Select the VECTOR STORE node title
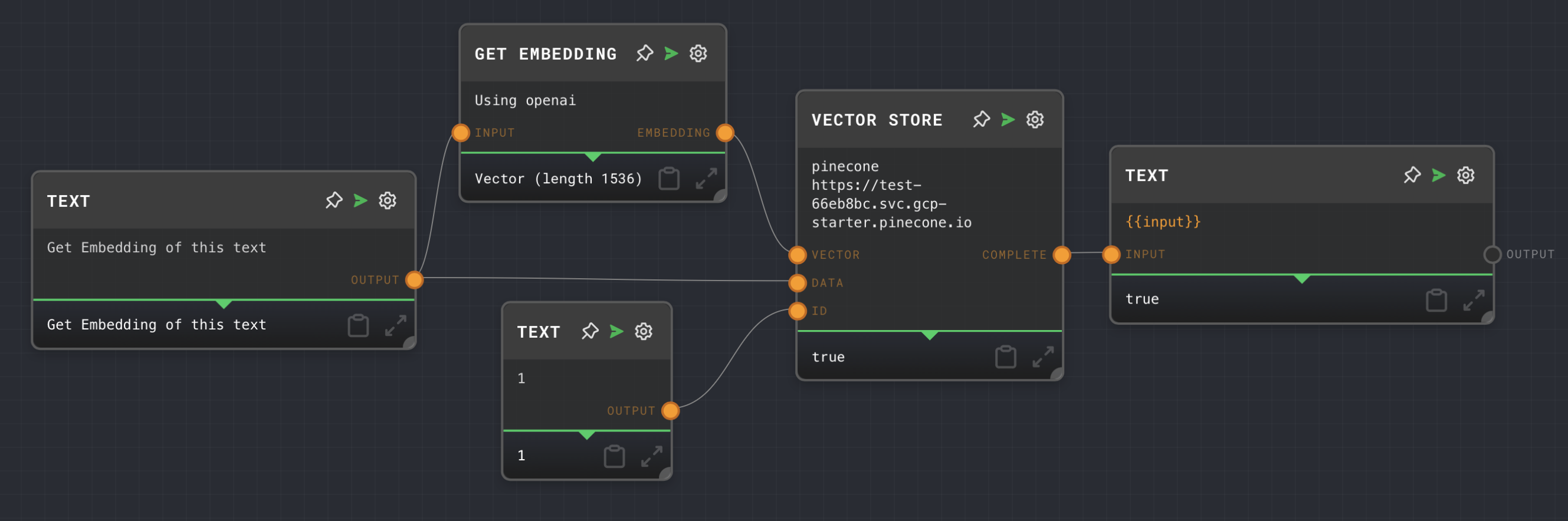 point(877,120)
